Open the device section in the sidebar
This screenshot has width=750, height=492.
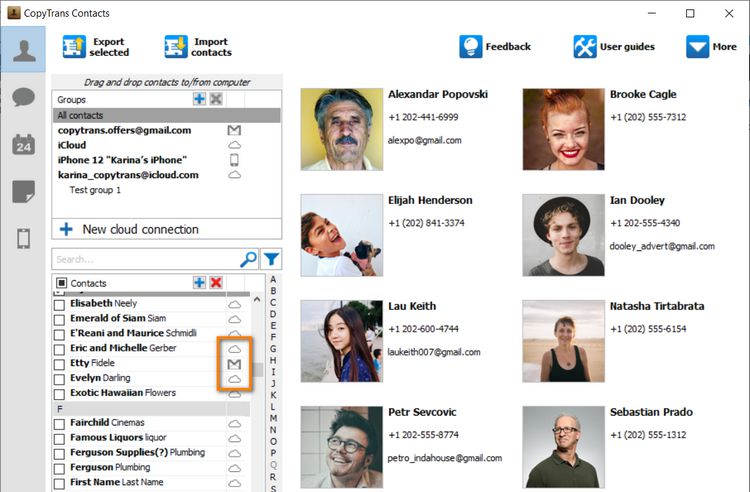click(23, 238)
